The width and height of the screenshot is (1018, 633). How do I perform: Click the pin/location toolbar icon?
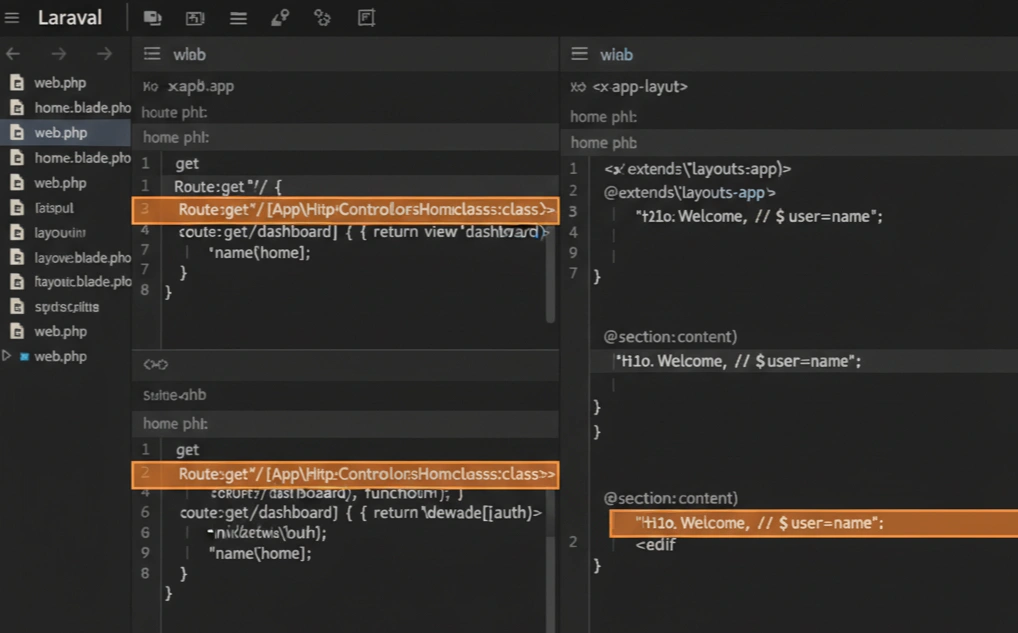[x=280, y=17]
